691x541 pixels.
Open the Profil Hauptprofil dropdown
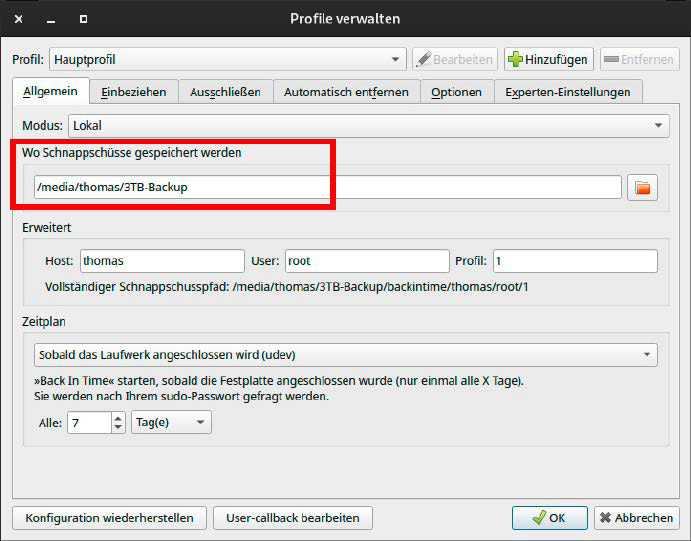[228, 60]
